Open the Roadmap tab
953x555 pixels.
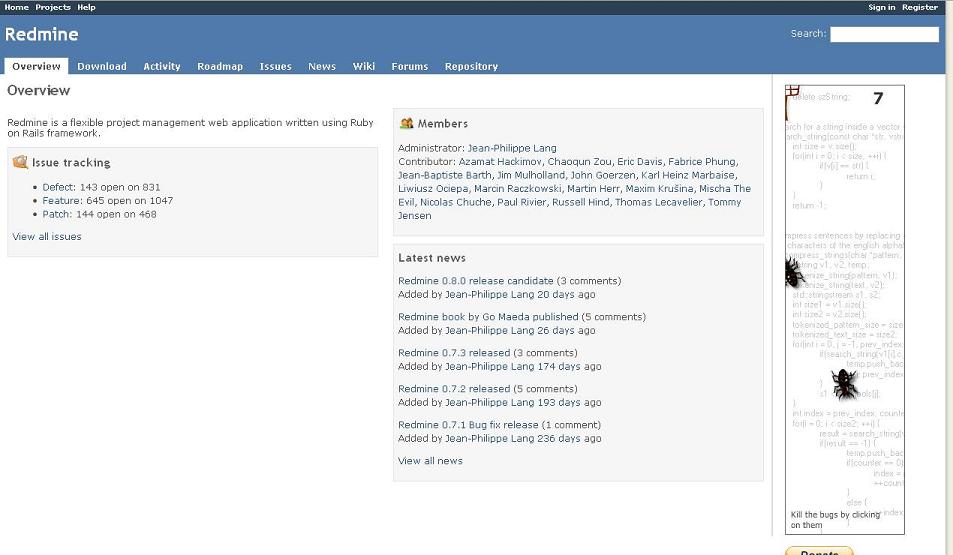click(220, 66)
